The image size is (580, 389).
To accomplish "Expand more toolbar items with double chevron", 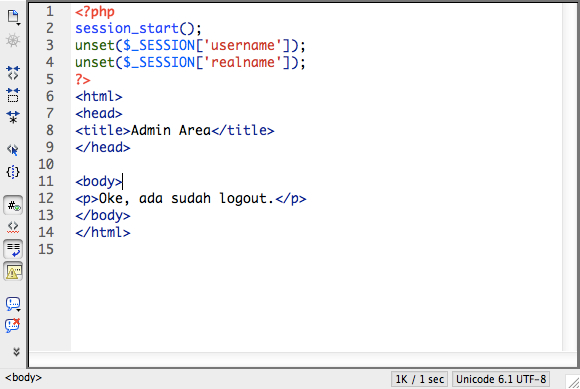I will (x=16, y=352).
